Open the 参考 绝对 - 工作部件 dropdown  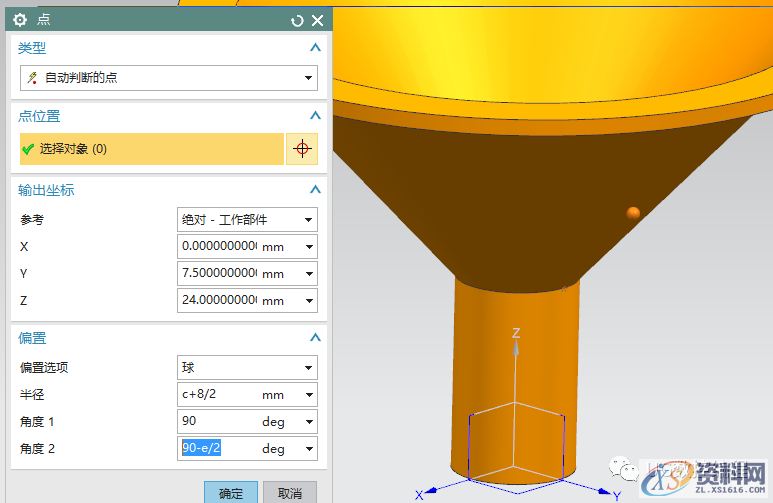click(x=247, y=219)
